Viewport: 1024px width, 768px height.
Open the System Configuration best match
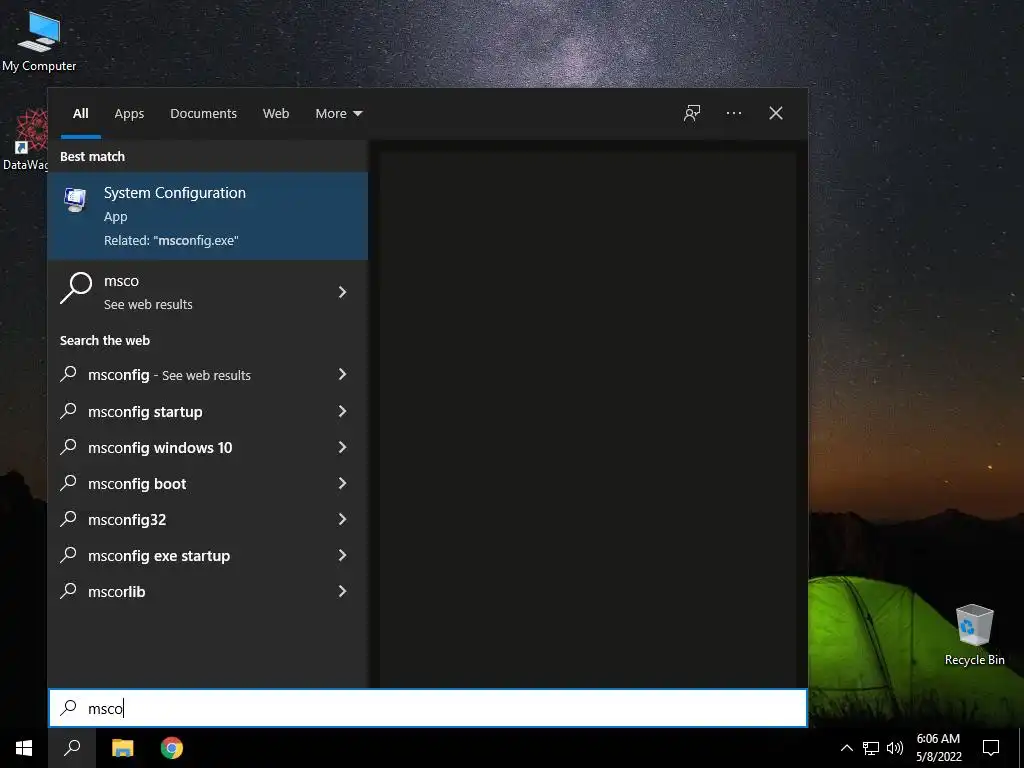click(x=208, y=216)
